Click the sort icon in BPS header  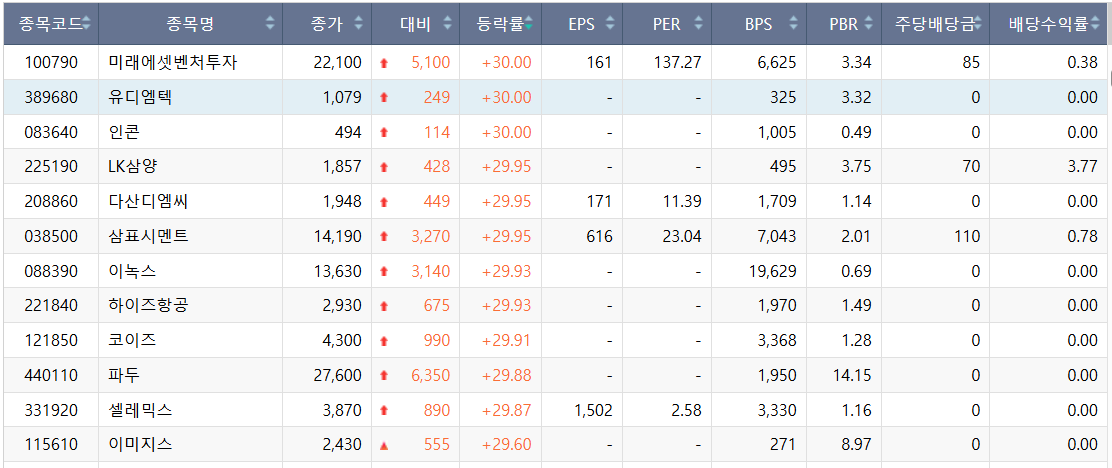tap(793, 24)
